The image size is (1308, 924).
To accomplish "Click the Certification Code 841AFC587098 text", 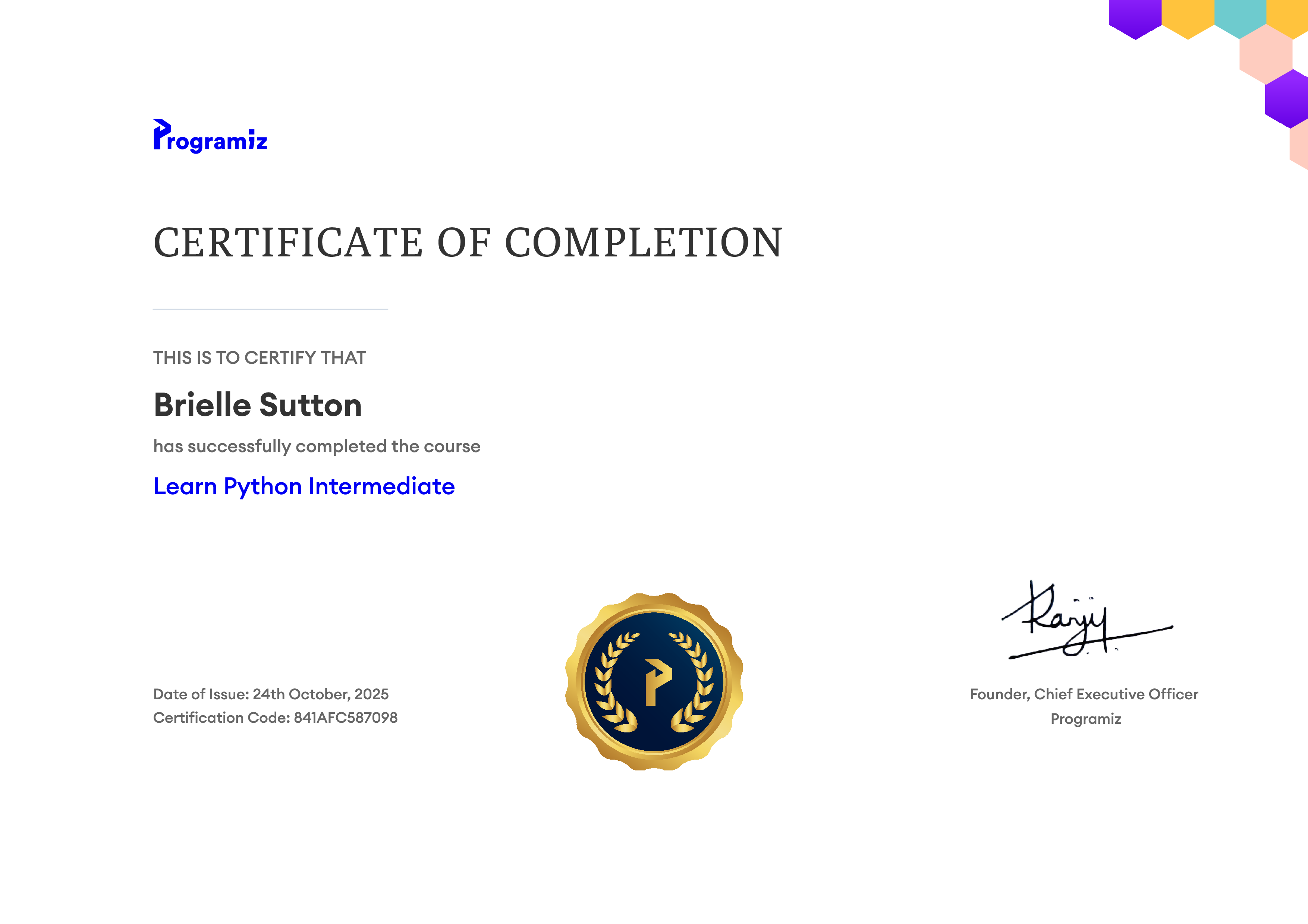I will click(275, 718).
